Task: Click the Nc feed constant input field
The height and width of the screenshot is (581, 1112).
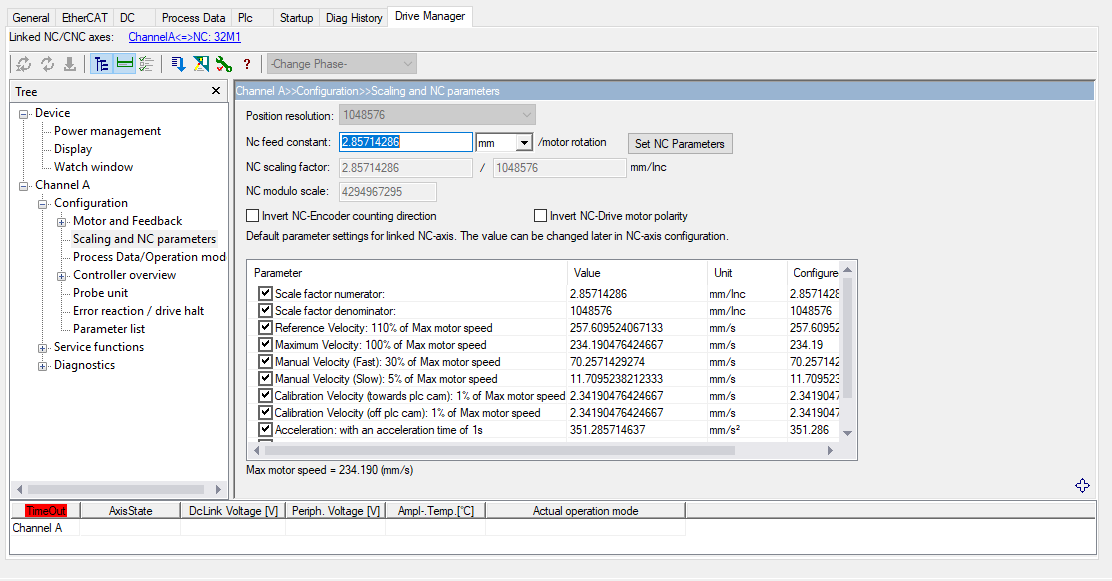Action: click(x=405, y=143)
